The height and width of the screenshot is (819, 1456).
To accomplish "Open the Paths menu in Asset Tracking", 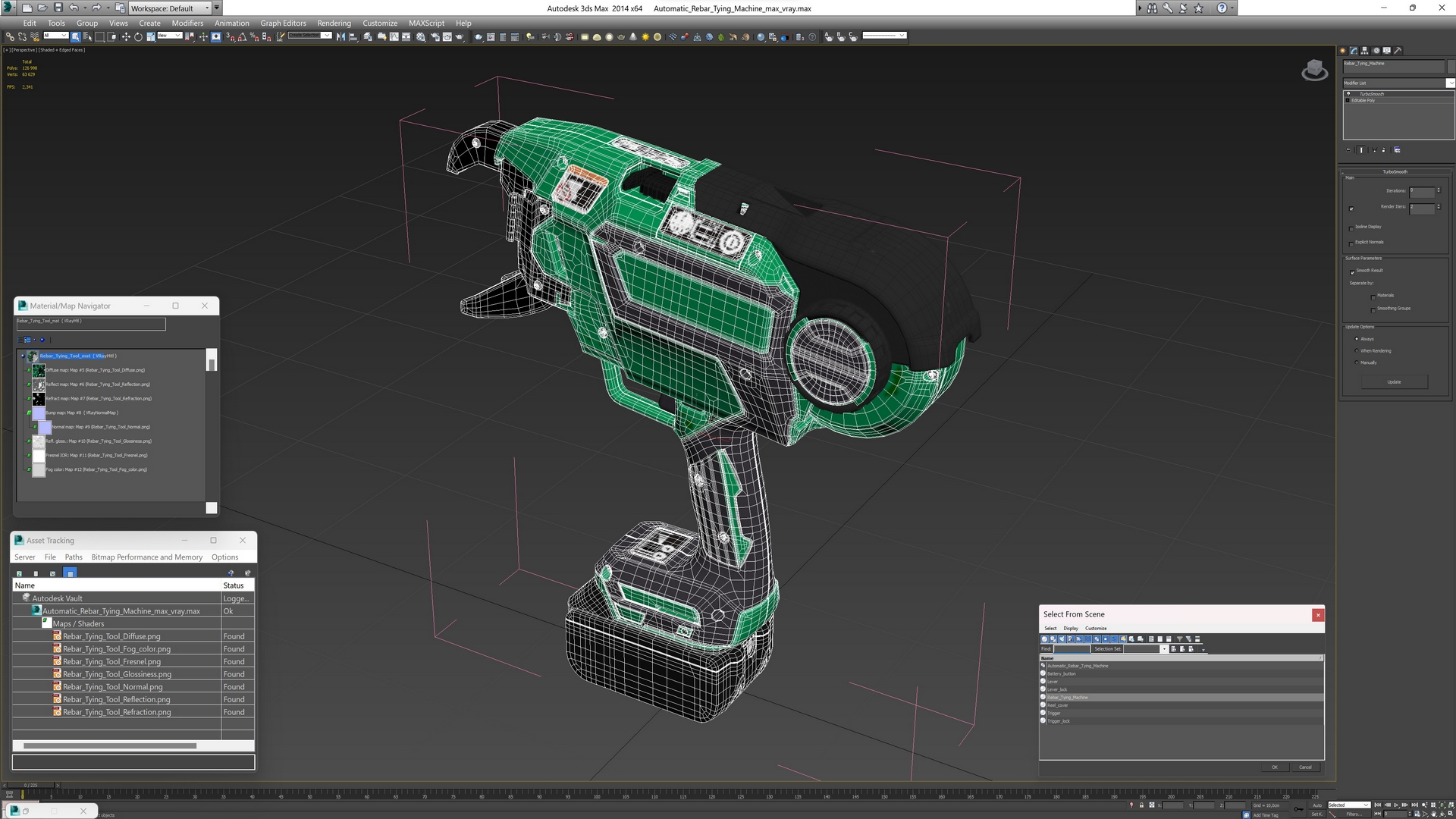I will click(74, 557).
